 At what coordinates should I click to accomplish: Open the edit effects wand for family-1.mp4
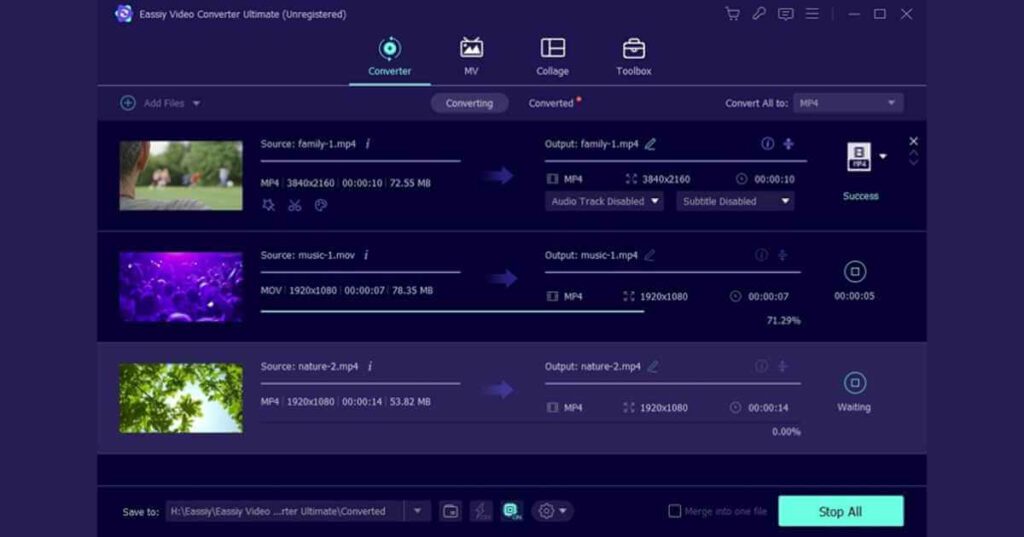coord(268,205)
